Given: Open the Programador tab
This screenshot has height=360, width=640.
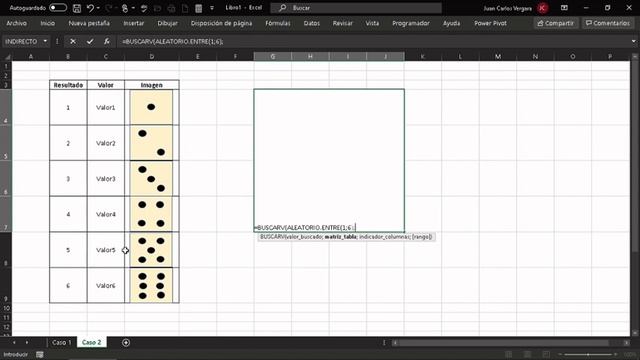Looking at the screenshot, I should point(411,23).
